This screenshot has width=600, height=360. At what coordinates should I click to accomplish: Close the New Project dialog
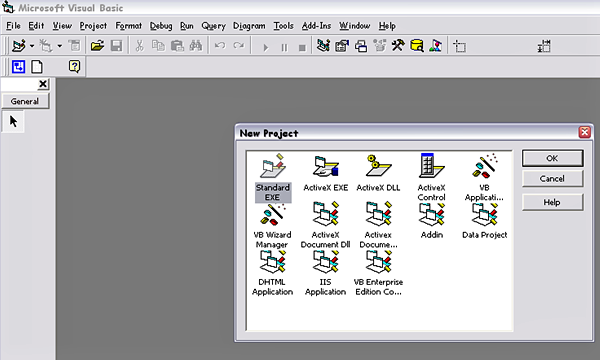coord(584,132)
